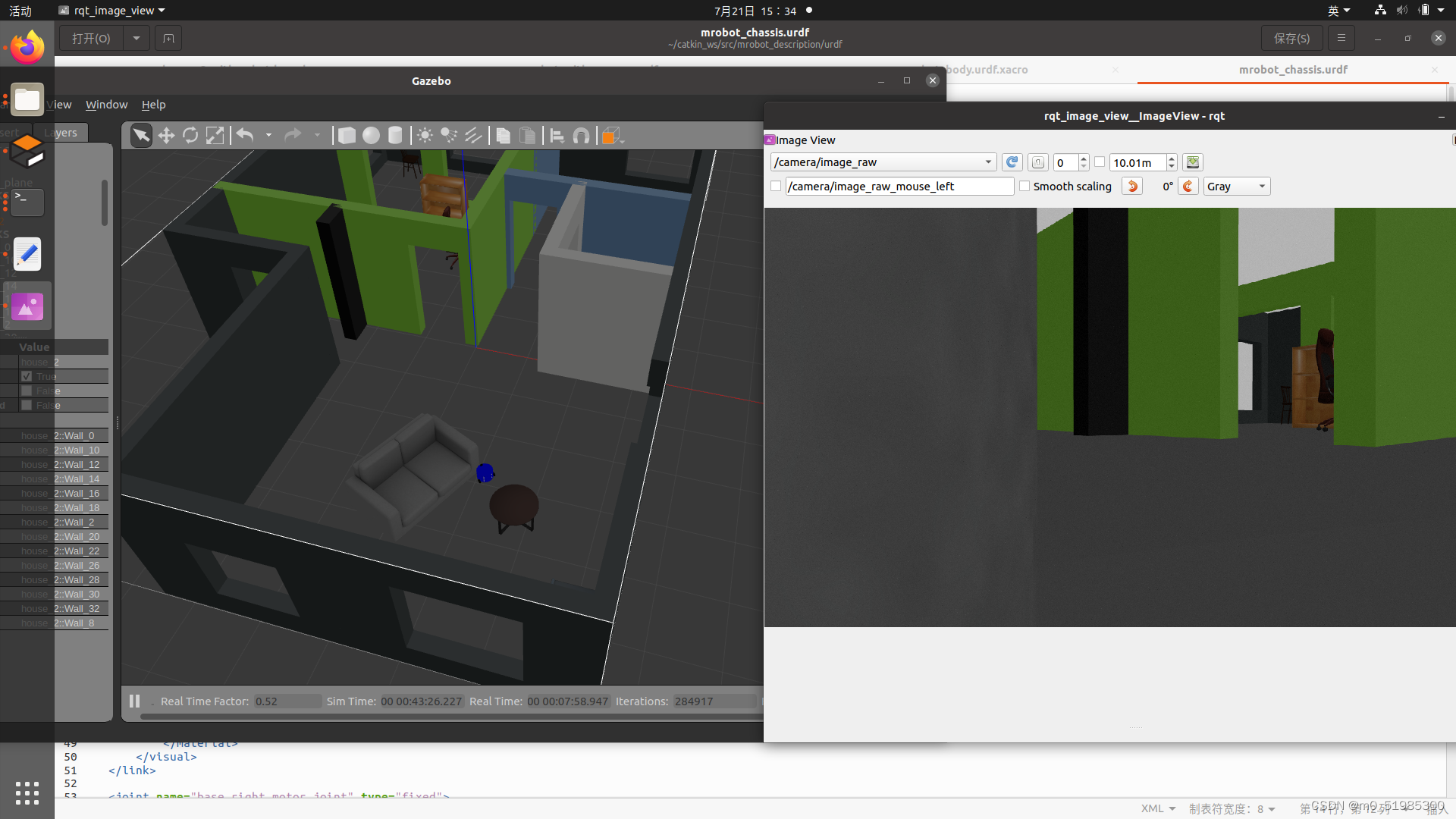The width and height of the screenshot is (1456, 819).
Task: Click the Save (保存) button in text editor
Action: [1292, 38]
